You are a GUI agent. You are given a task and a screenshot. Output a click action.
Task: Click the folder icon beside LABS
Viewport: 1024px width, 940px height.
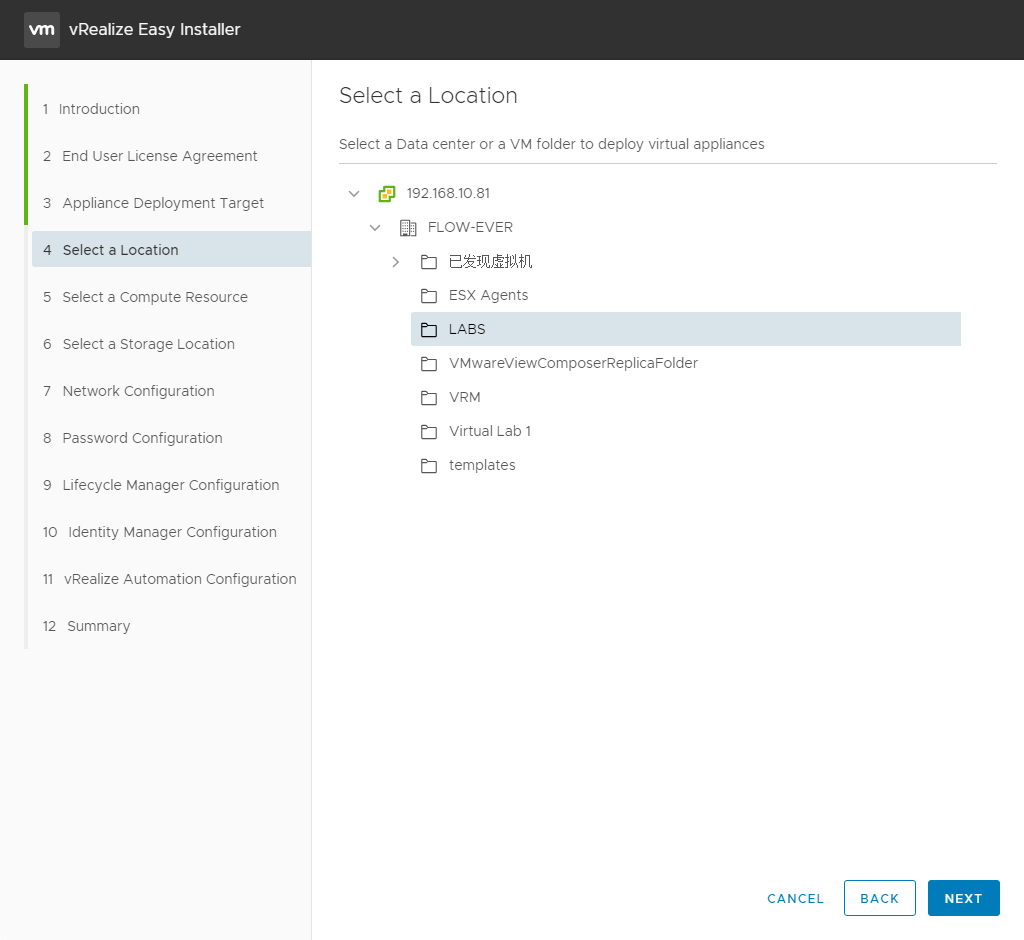[429, 330]
